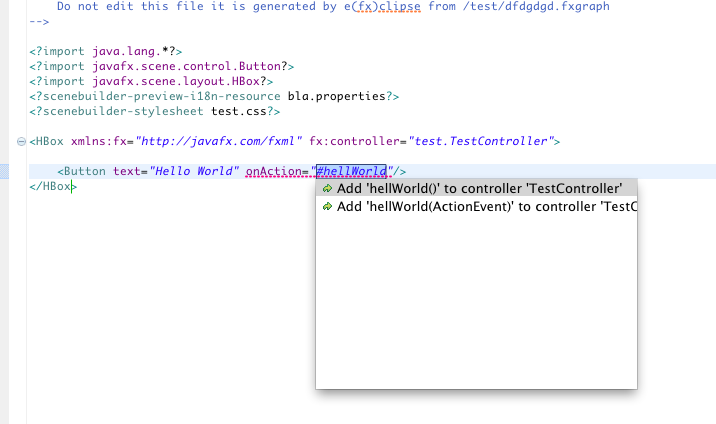Click green arrow icon beside 'hellWorld(ActionEvent)' proposal
This screenshot has height=424, width=716.
point(327,207)
